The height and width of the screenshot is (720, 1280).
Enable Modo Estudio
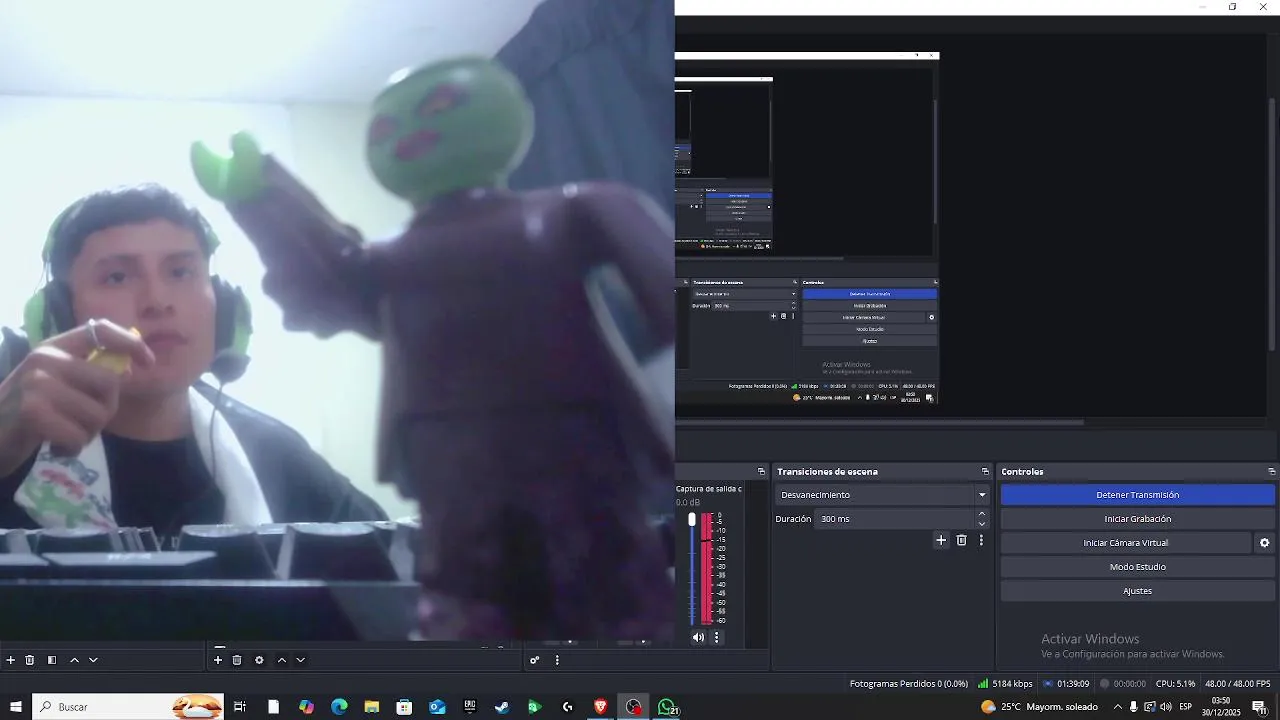(1138, 567)
